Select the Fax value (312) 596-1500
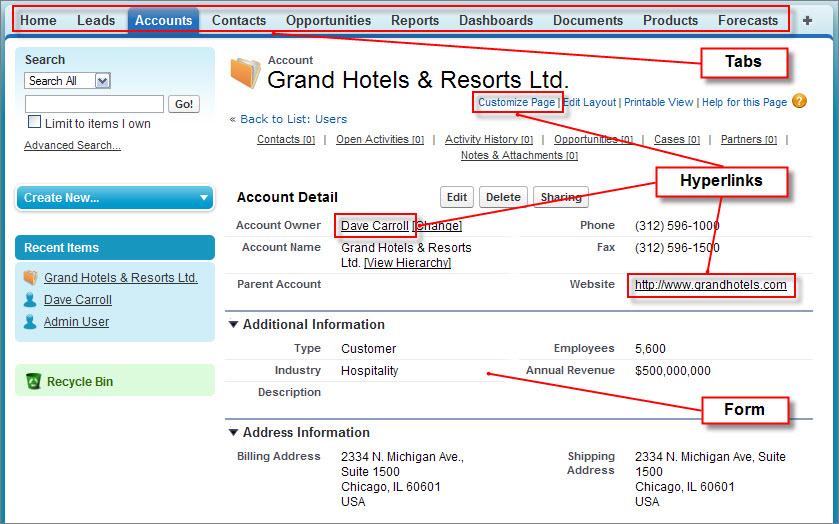The height and width of the screenshot is (524, 839). pos(677,247)
